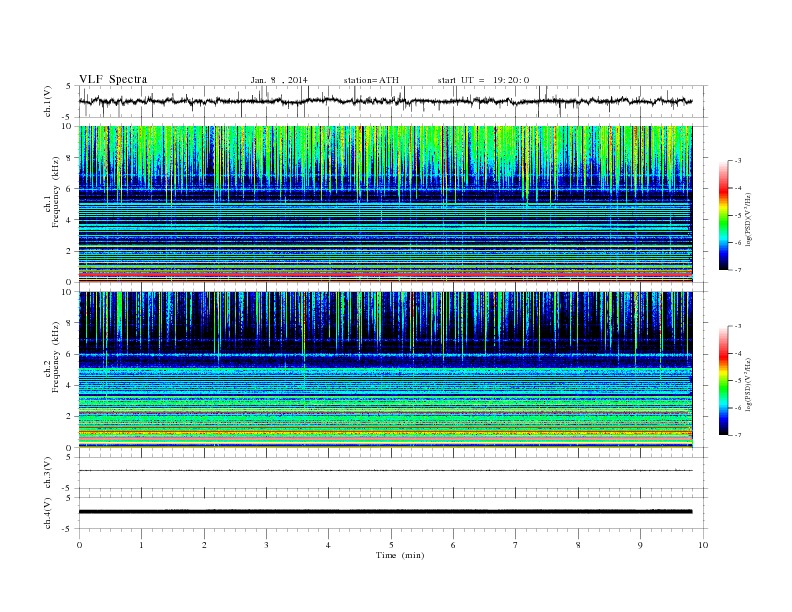This screenshot has width=792, height=612.
Task: Click time axis tick label "8"
Action: 578,545
